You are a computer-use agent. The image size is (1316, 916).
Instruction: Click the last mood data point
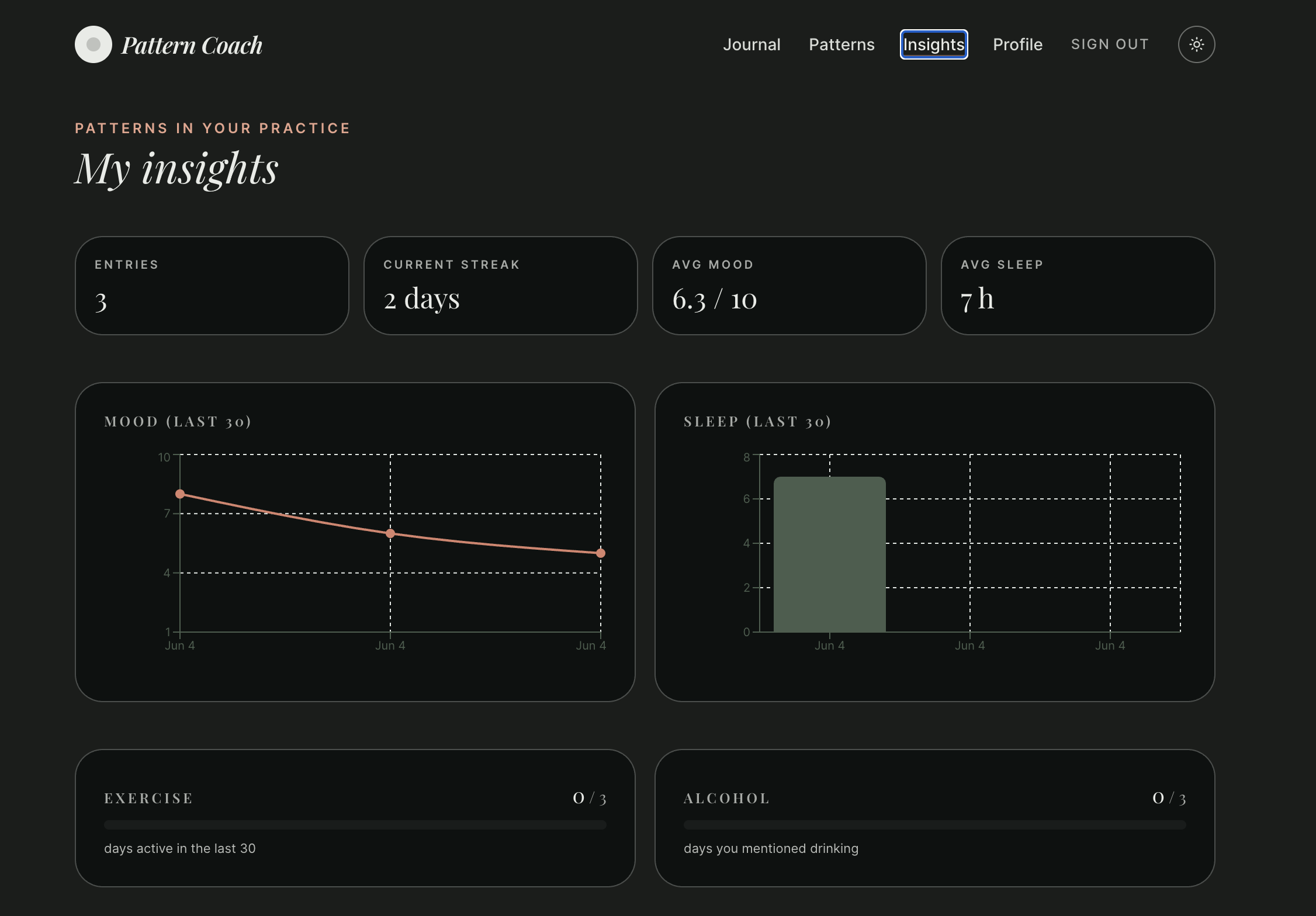[x=601, y=553]
